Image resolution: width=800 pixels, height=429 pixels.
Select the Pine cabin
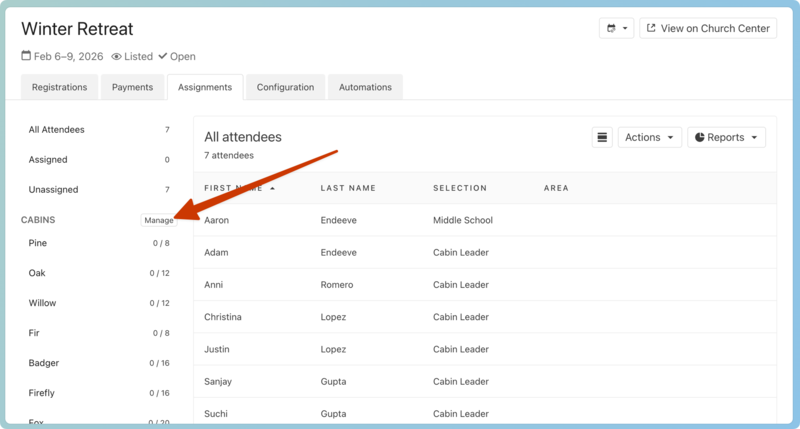coord(38,243)
